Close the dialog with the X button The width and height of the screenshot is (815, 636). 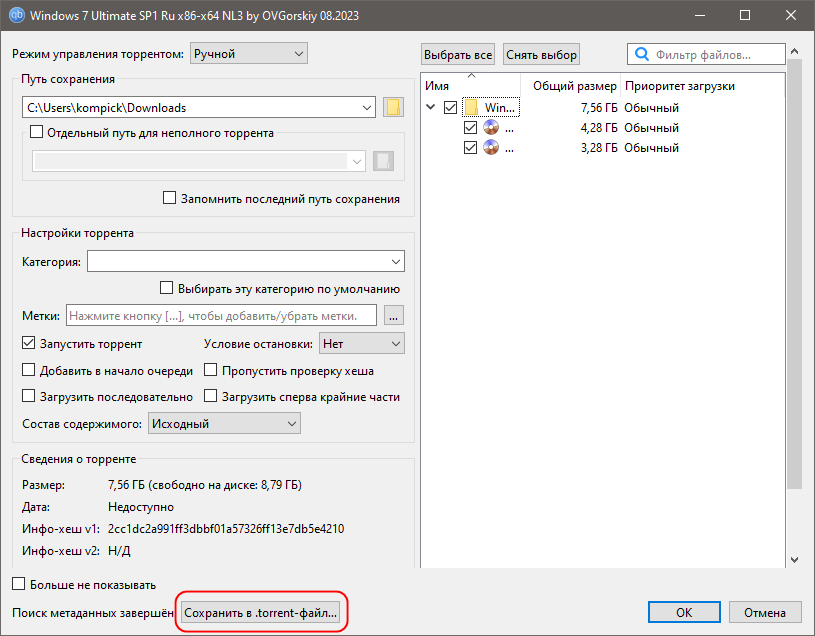pyautogui.click(x=791, y=15)
